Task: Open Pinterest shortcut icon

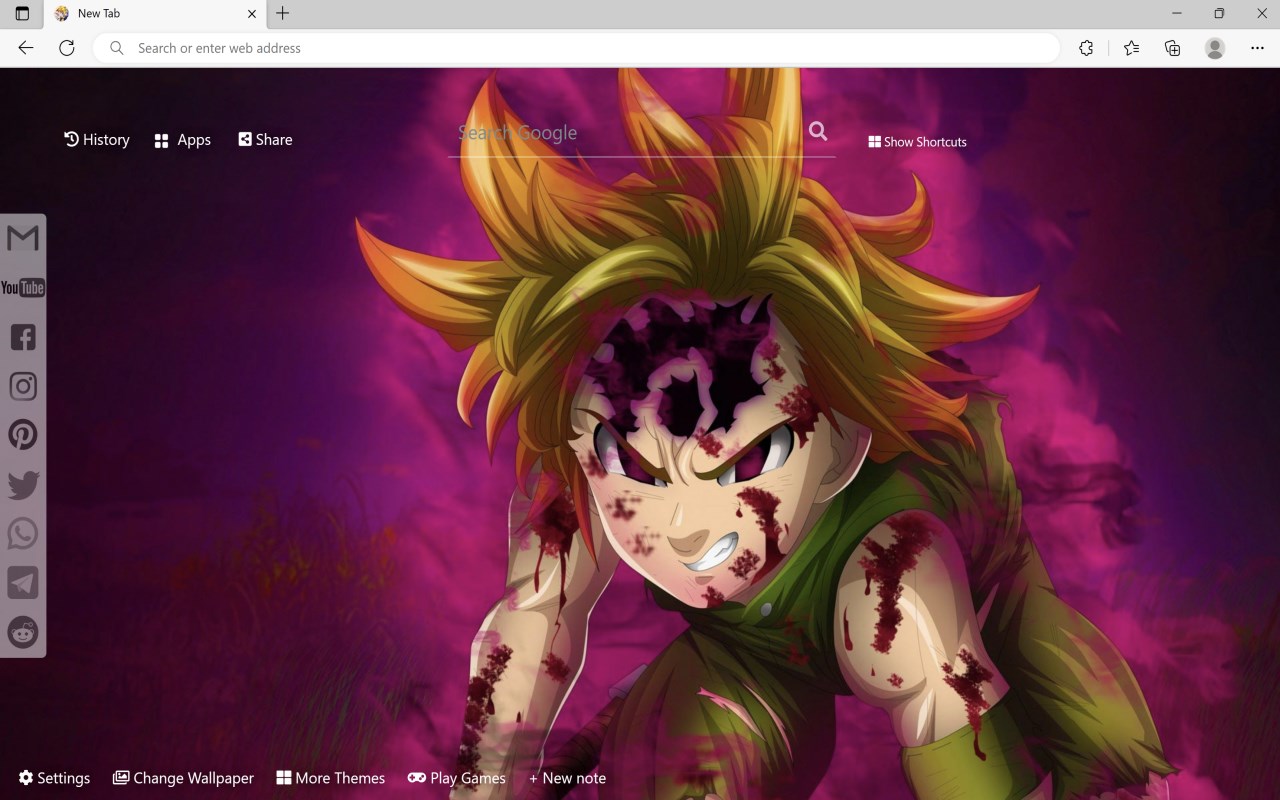Action: (23, 435)
